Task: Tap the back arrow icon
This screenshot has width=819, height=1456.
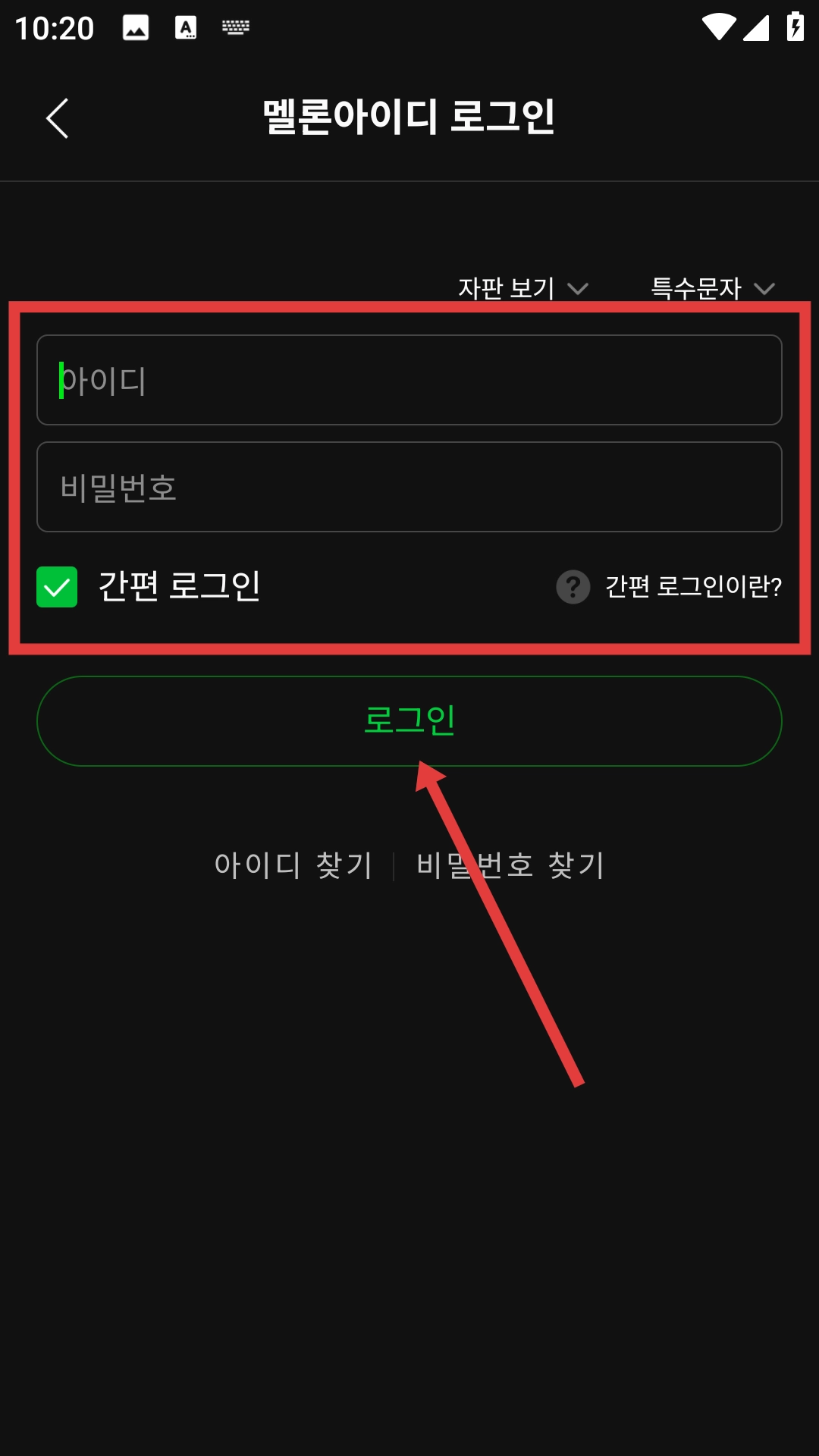Action: 58,118
